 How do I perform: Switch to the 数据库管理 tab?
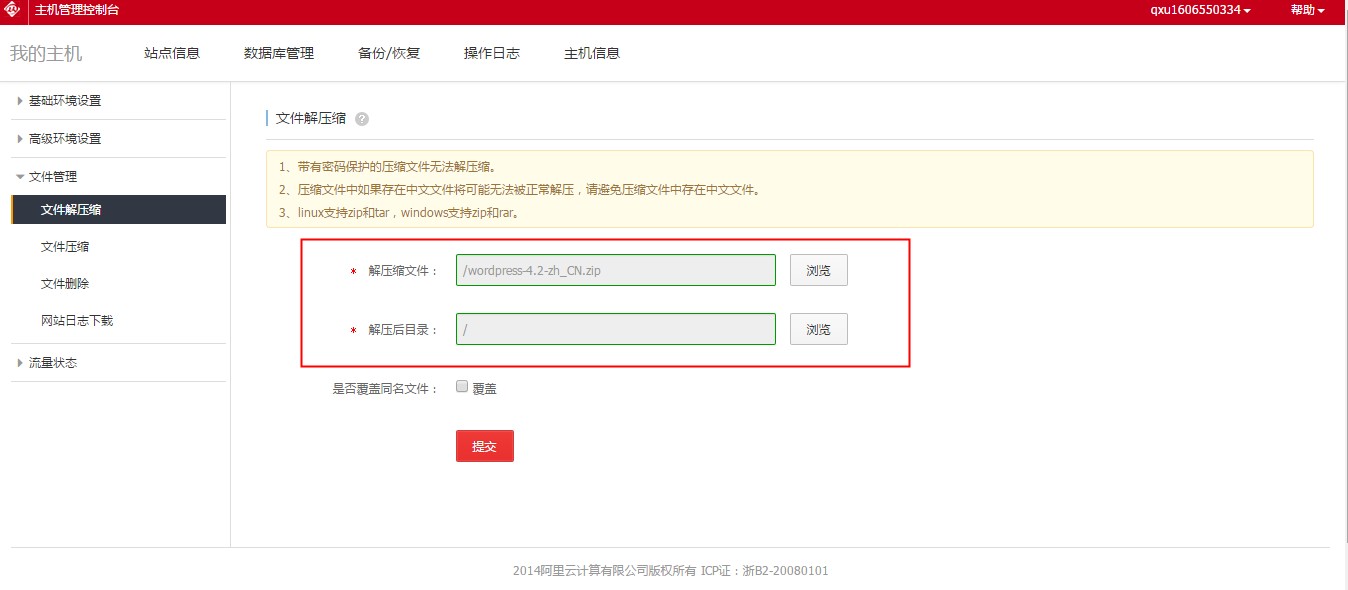(279, 53)
